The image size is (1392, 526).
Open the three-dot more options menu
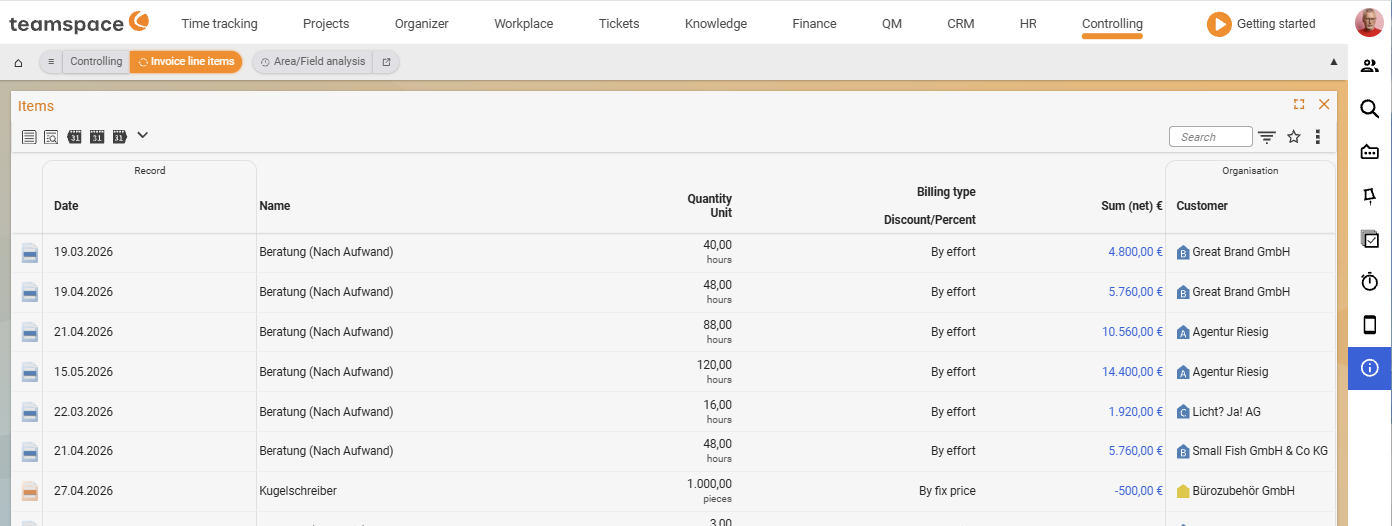1318,137
